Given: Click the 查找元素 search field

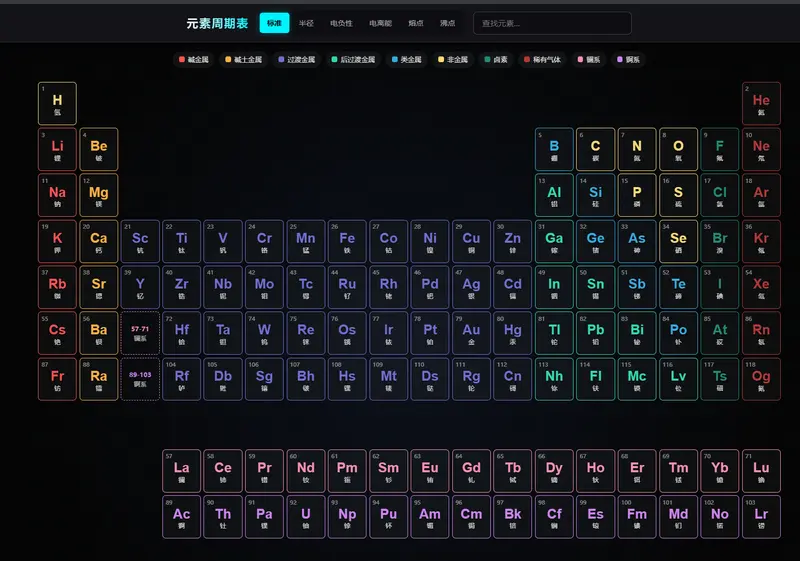Looking at the screenshot, I should 552,23.
